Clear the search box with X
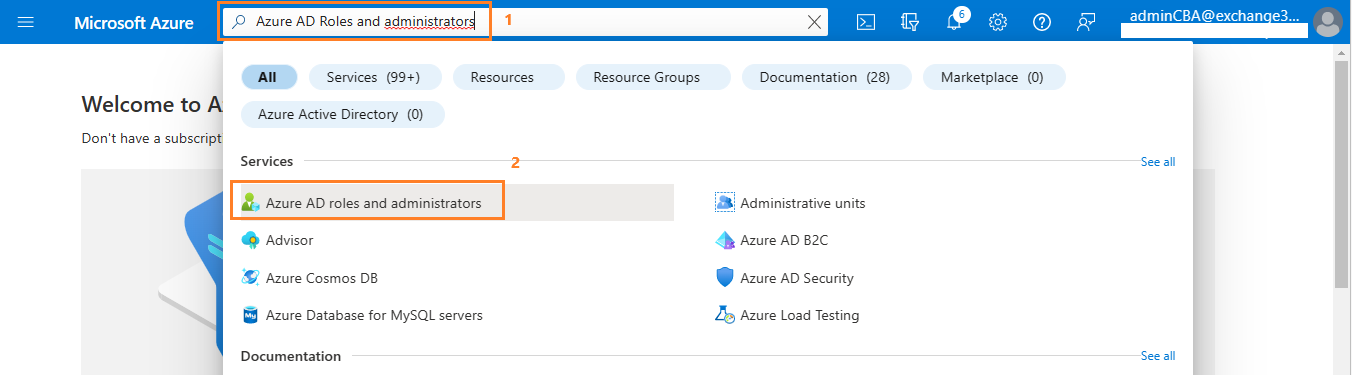This screenshot has height=375, width=1352. coord(815,22)
